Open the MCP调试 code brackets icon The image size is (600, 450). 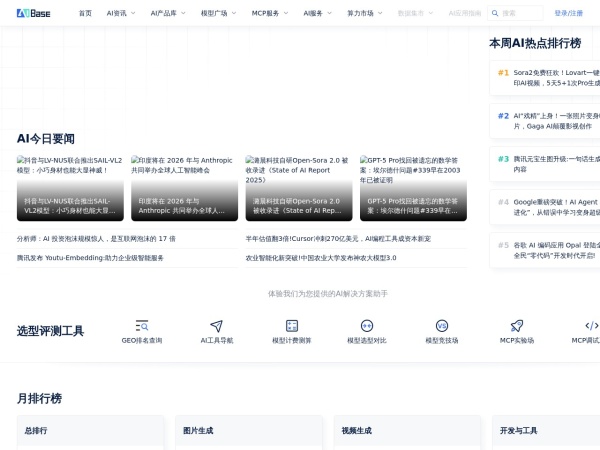pyautogui.click(x=592, y=326)
